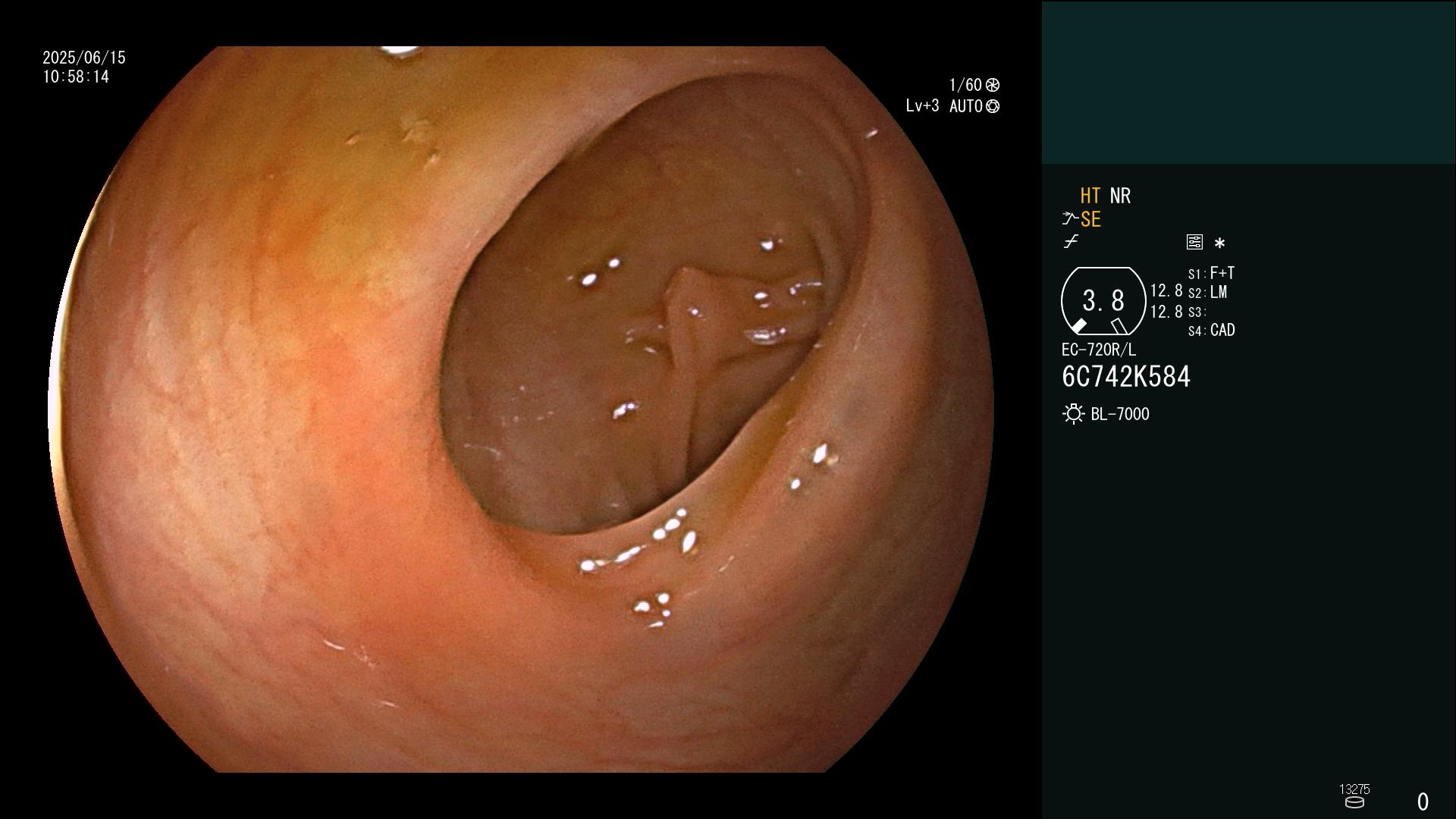Click the date 2025/06/15
This screenshot has width=1456, height=819.
84,58
